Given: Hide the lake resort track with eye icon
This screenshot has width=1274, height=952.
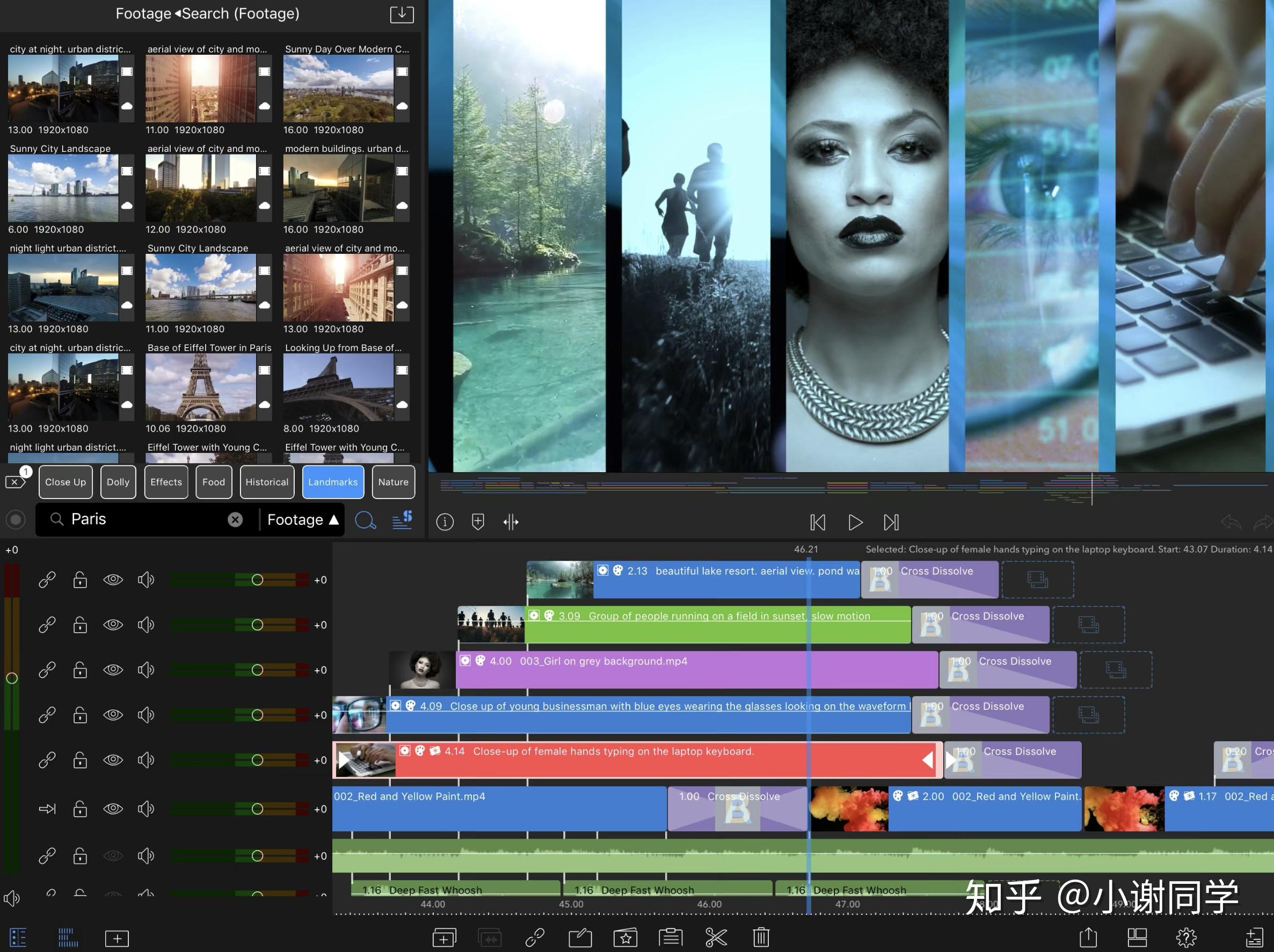Looking at the screenshot, I should pos(113,580).
